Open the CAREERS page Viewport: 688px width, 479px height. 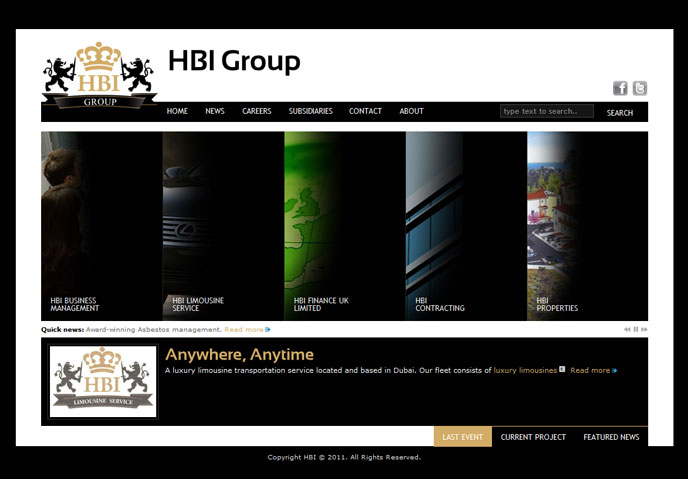pos(257,111)
